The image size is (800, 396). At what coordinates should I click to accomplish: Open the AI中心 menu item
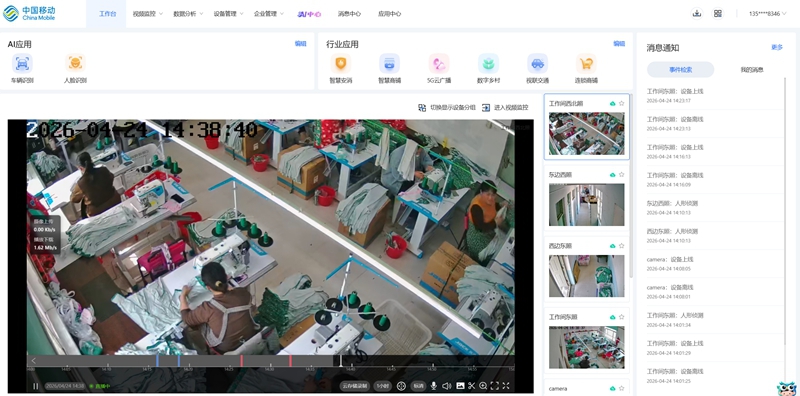(309, 14)
